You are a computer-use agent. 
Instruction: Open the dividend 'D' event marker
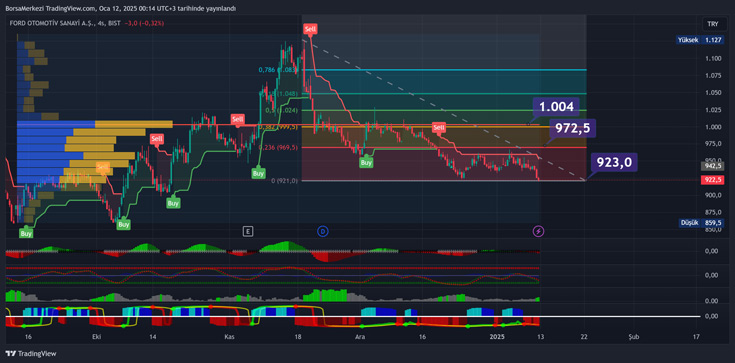pyautogui.click(x=322, y=231)
